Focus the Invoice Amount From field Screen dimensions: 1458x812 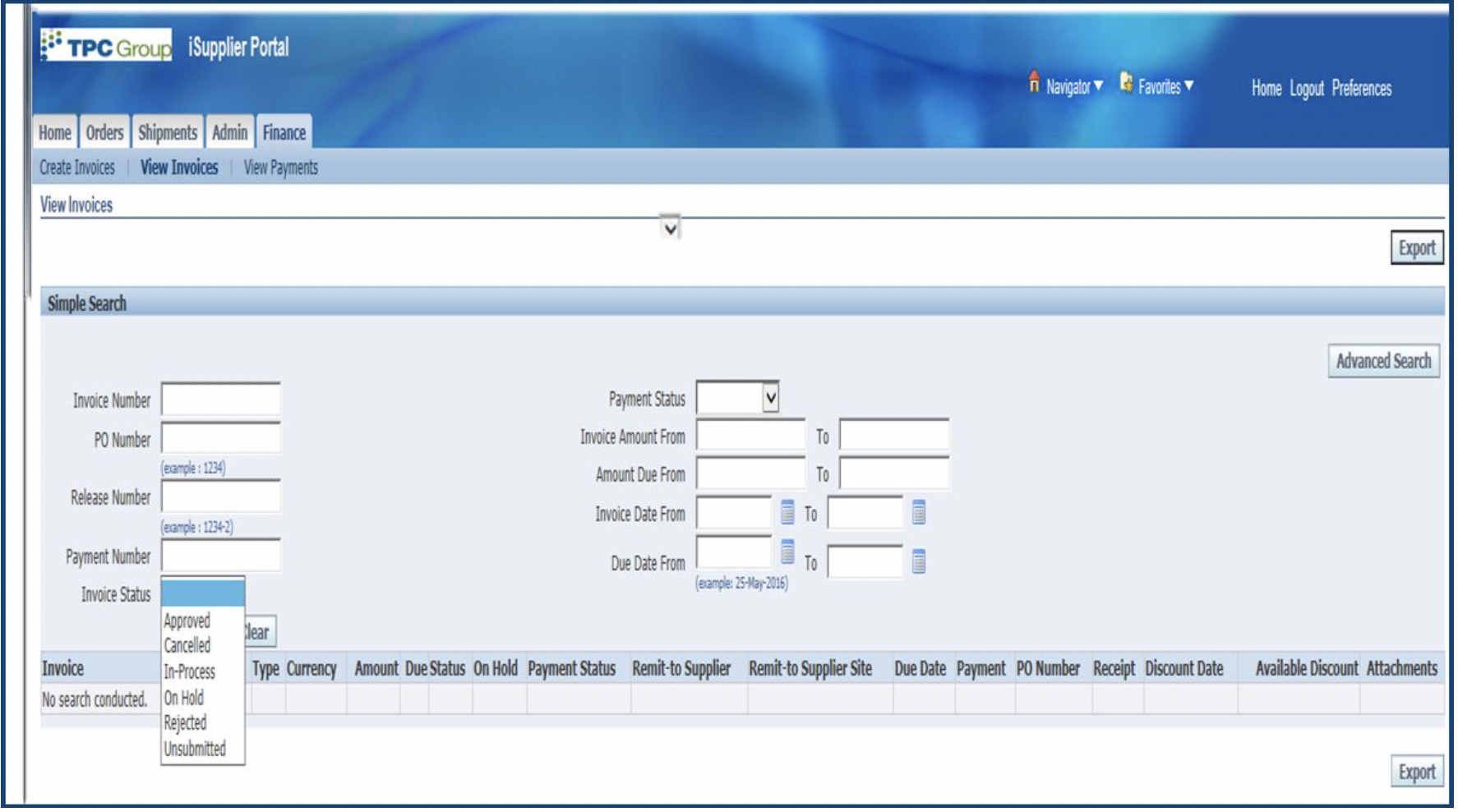point(750,436)
